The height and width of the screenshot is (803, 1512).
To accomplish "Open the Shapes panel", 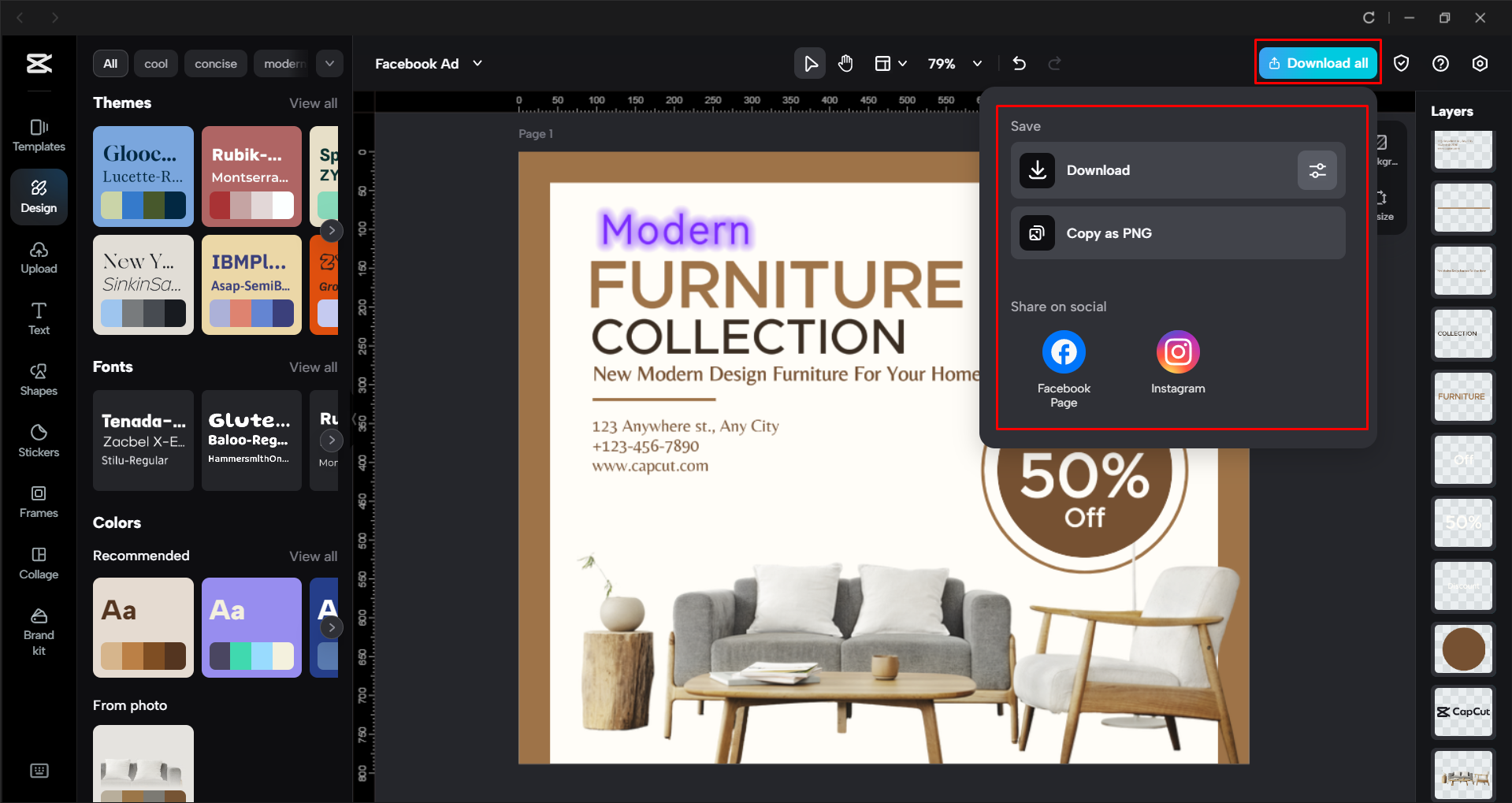I will tap(38, 380).
